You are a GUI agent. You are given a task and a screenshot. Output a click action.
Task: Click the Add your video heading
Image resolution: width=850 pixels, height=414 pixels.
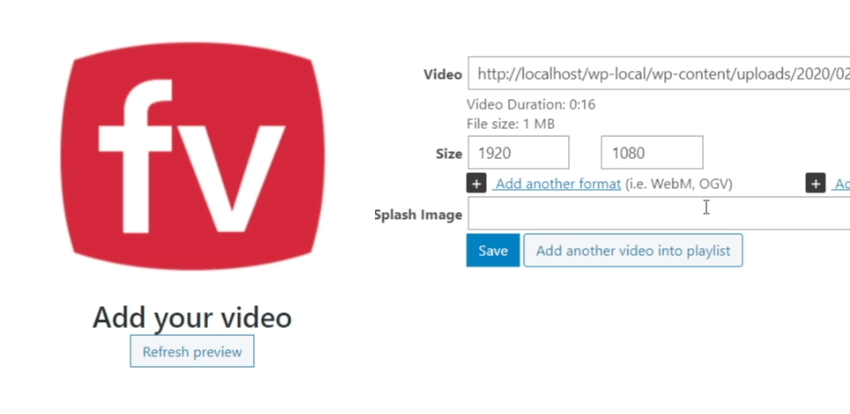click(192, 317)
